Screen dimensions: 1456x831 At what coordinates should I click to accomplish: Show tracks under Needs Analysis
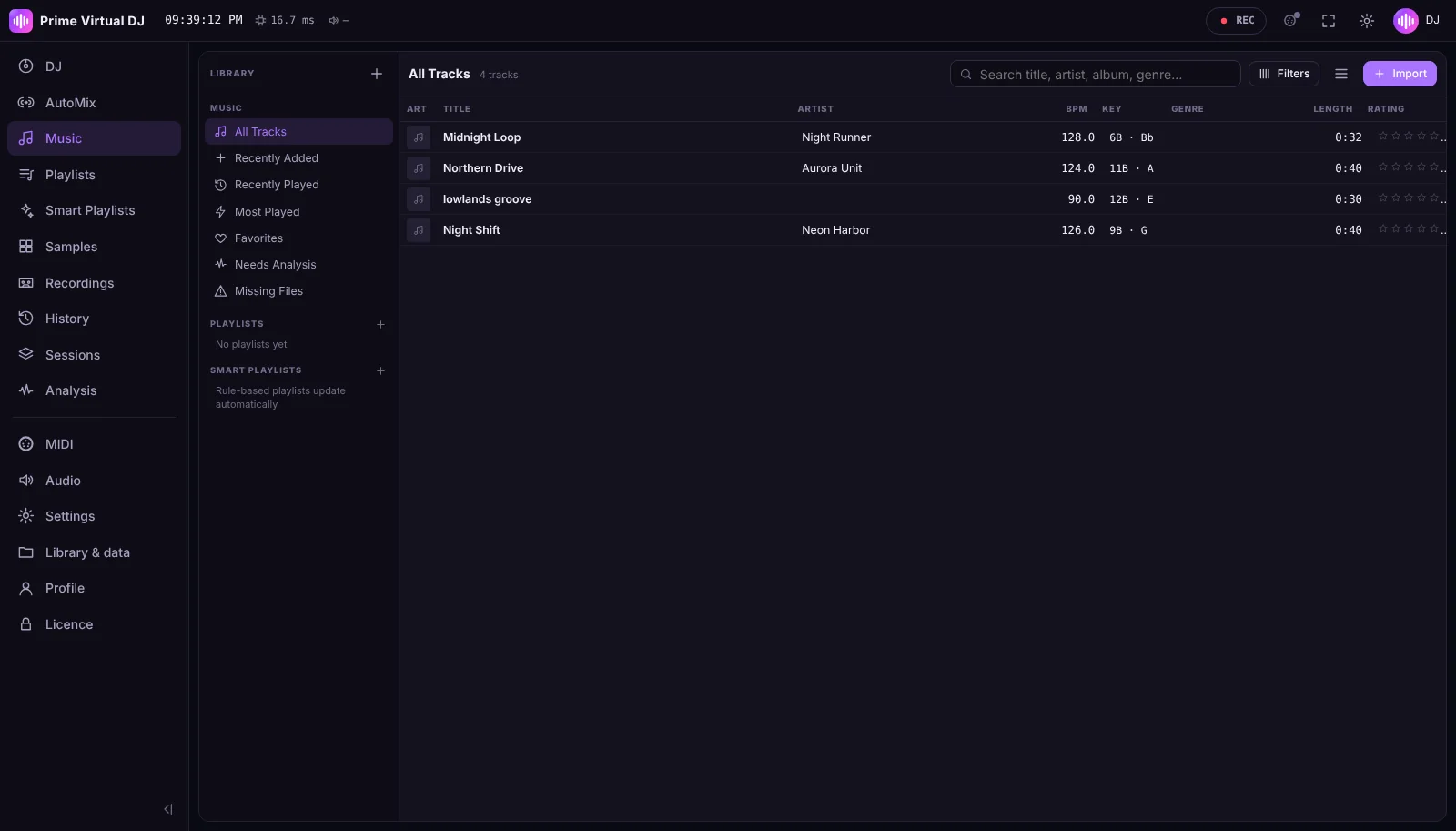coord(298,265)
